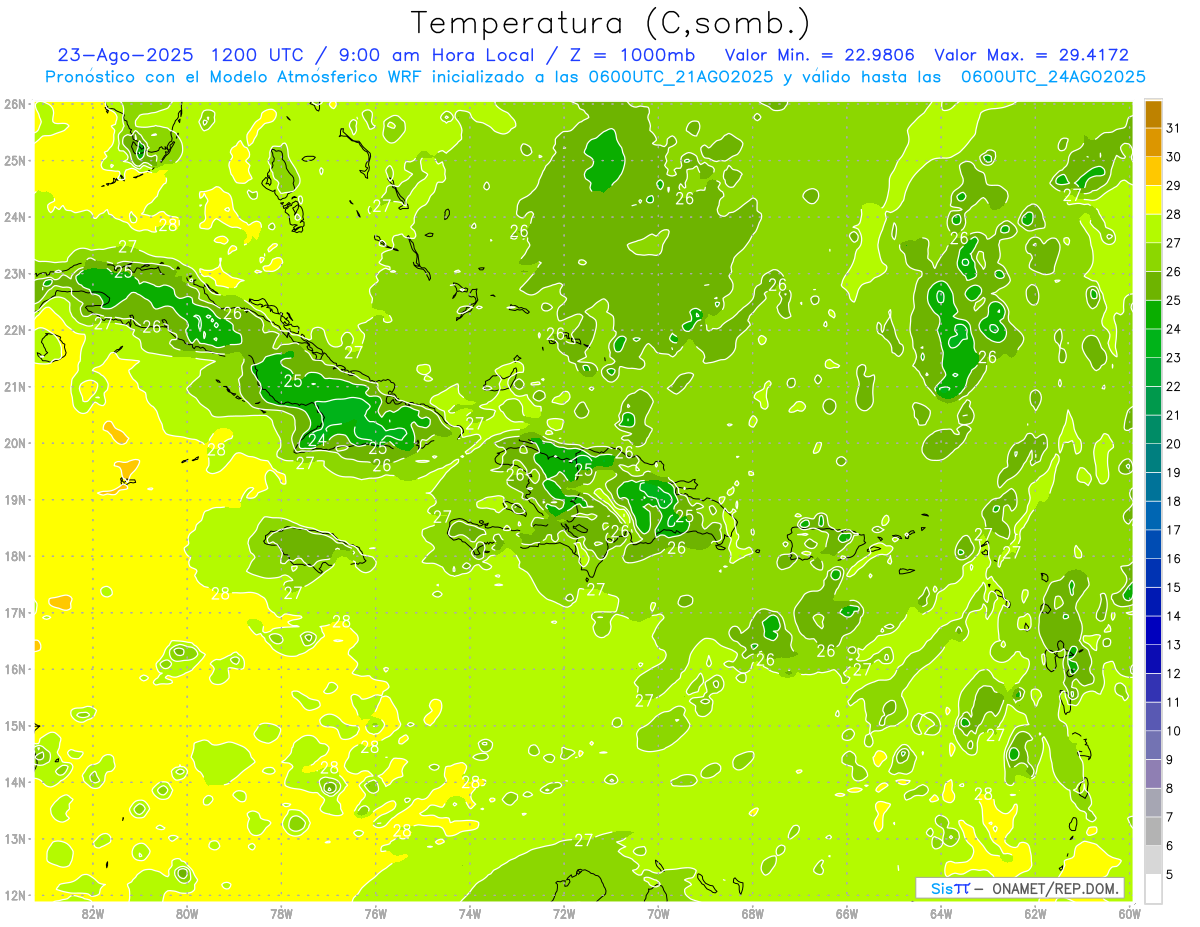Click the '26N' latitude label

tap(14, 104)
